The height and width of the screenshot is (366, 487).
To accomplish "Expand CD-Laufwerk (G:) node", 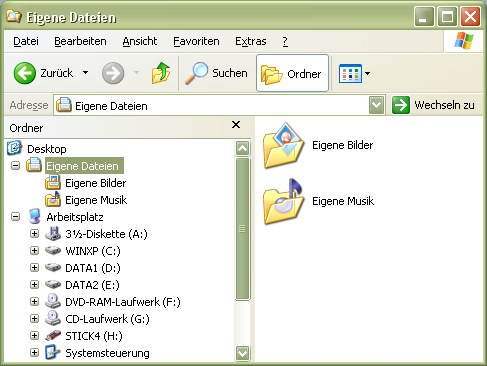I will pyautogui.click(x=34, y=319).
